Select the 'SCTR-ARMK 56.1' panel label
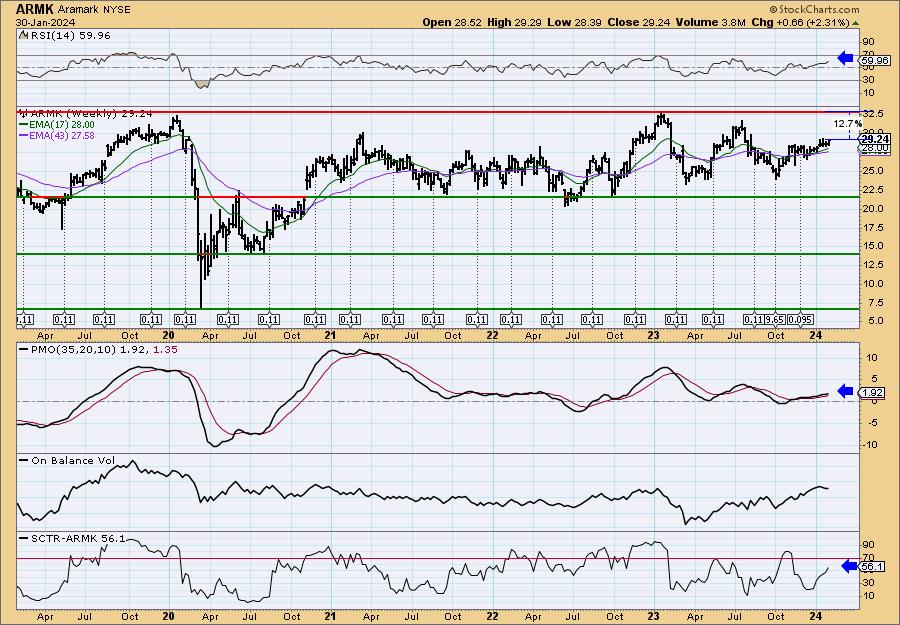The image size is (900, 625). [x=72, y=538]
